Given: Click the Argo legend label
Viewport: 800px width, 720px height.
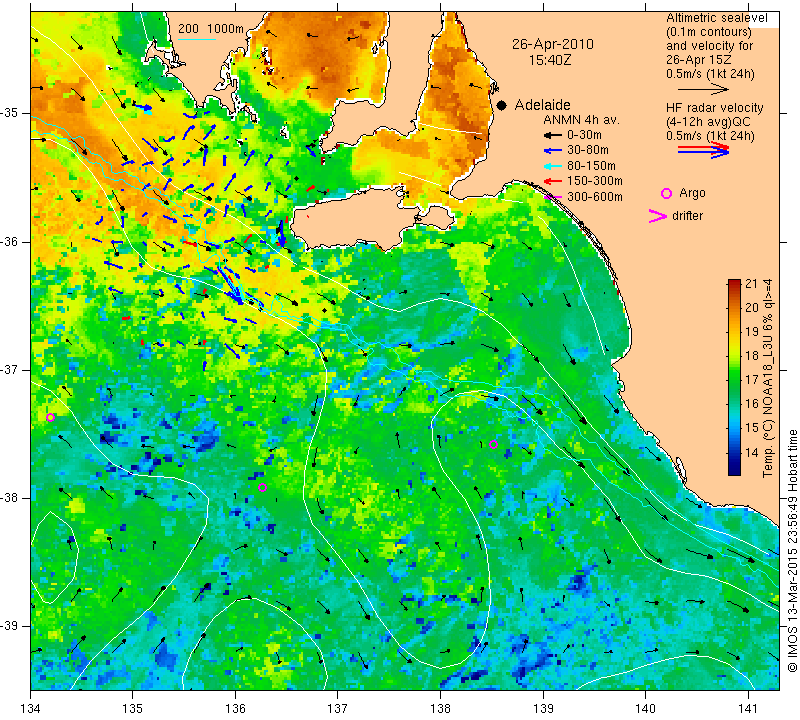Looking at the screenshot, I should coord(692,193).
